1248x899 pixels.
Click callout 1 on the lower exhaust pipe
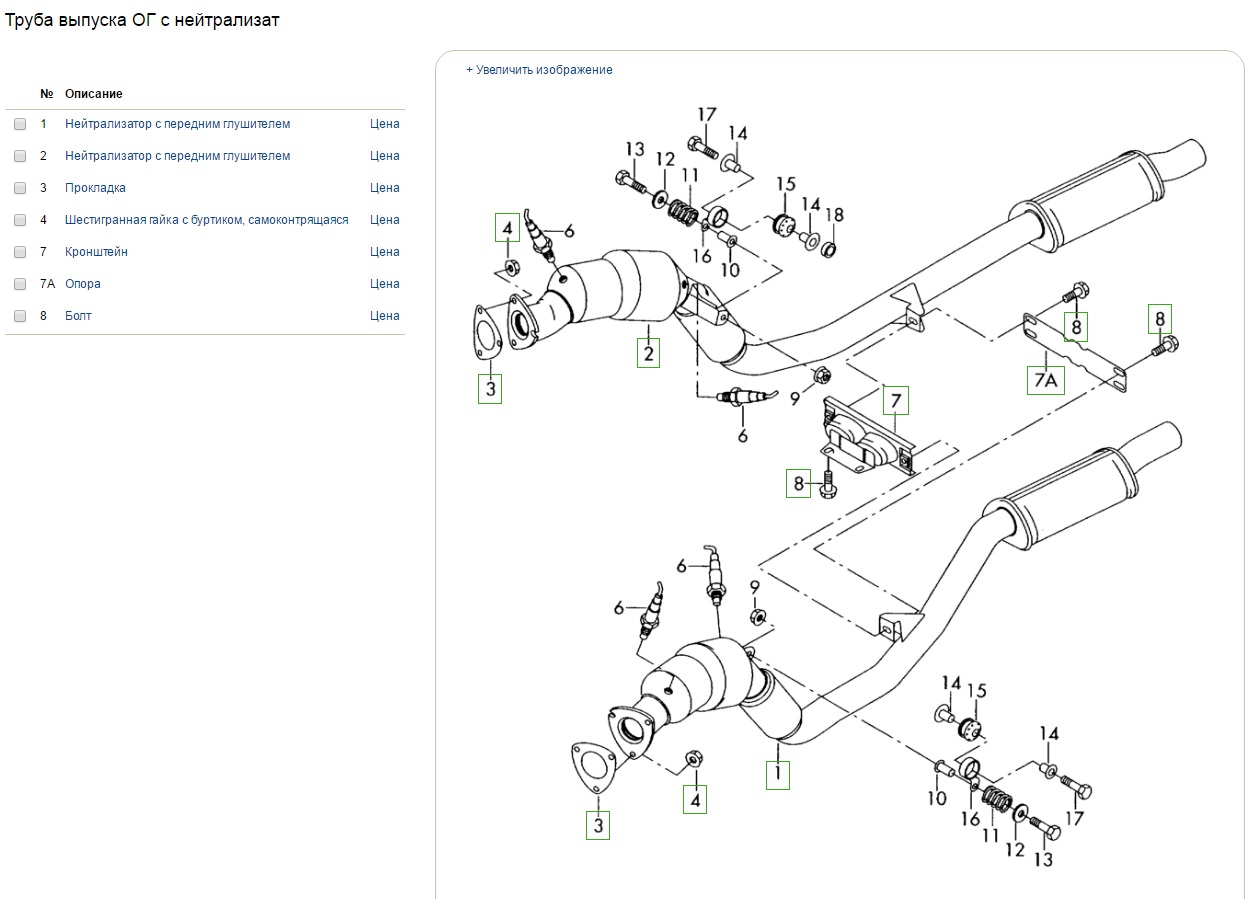tap(778, 774)
